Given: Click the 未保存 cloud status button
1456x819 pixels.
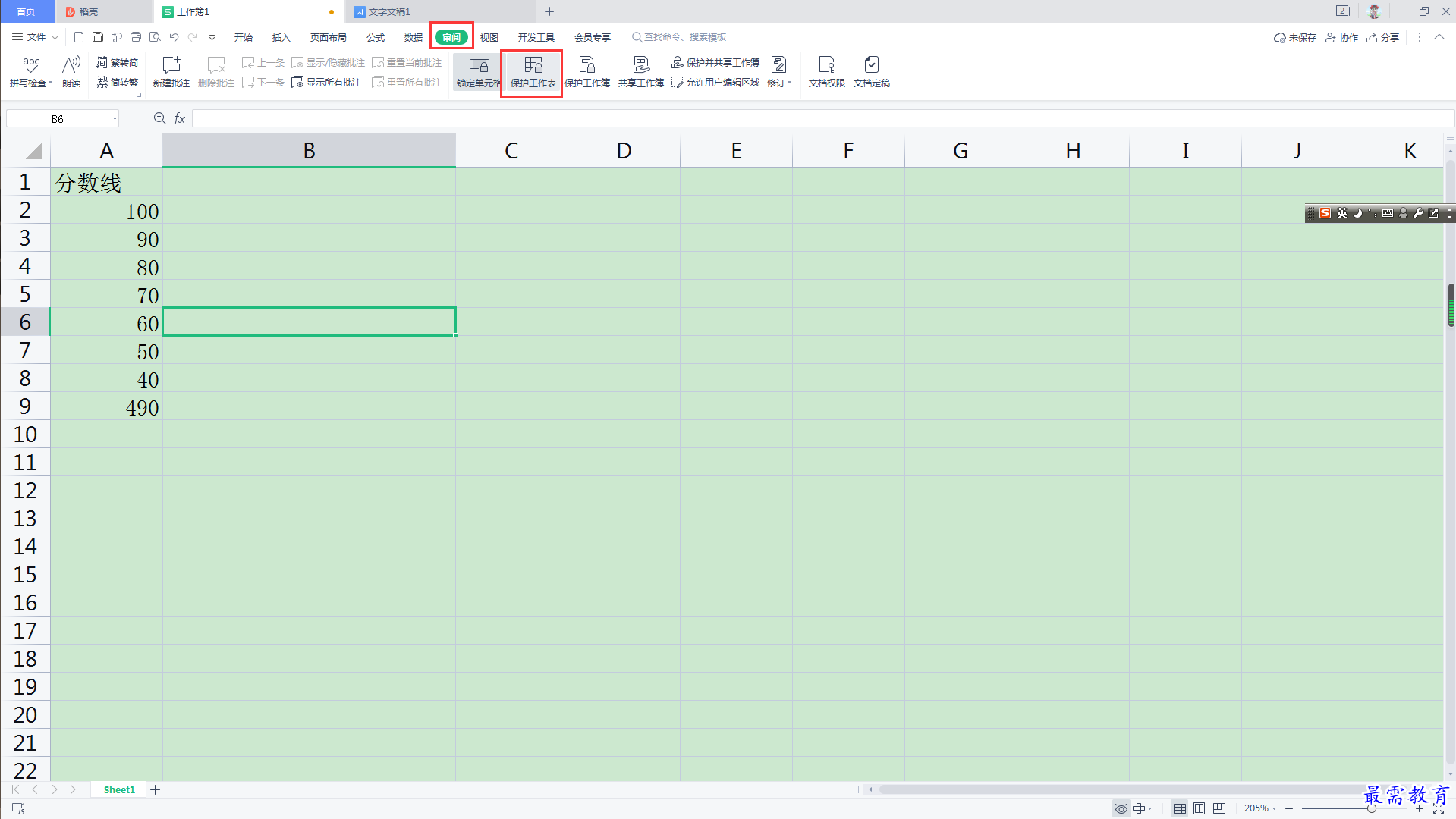Looking at the screenshot, I should (1295, 37).
